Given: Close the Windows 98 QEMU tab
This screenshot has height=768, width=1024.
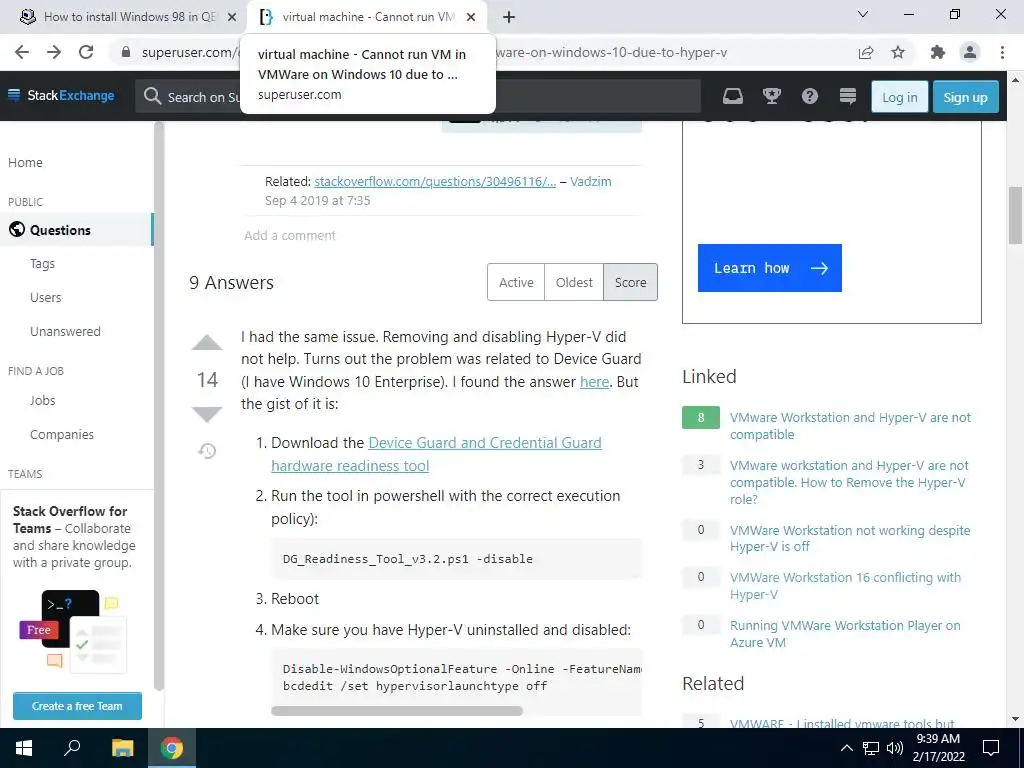Looking at the screenshot, I should point(231,17).
